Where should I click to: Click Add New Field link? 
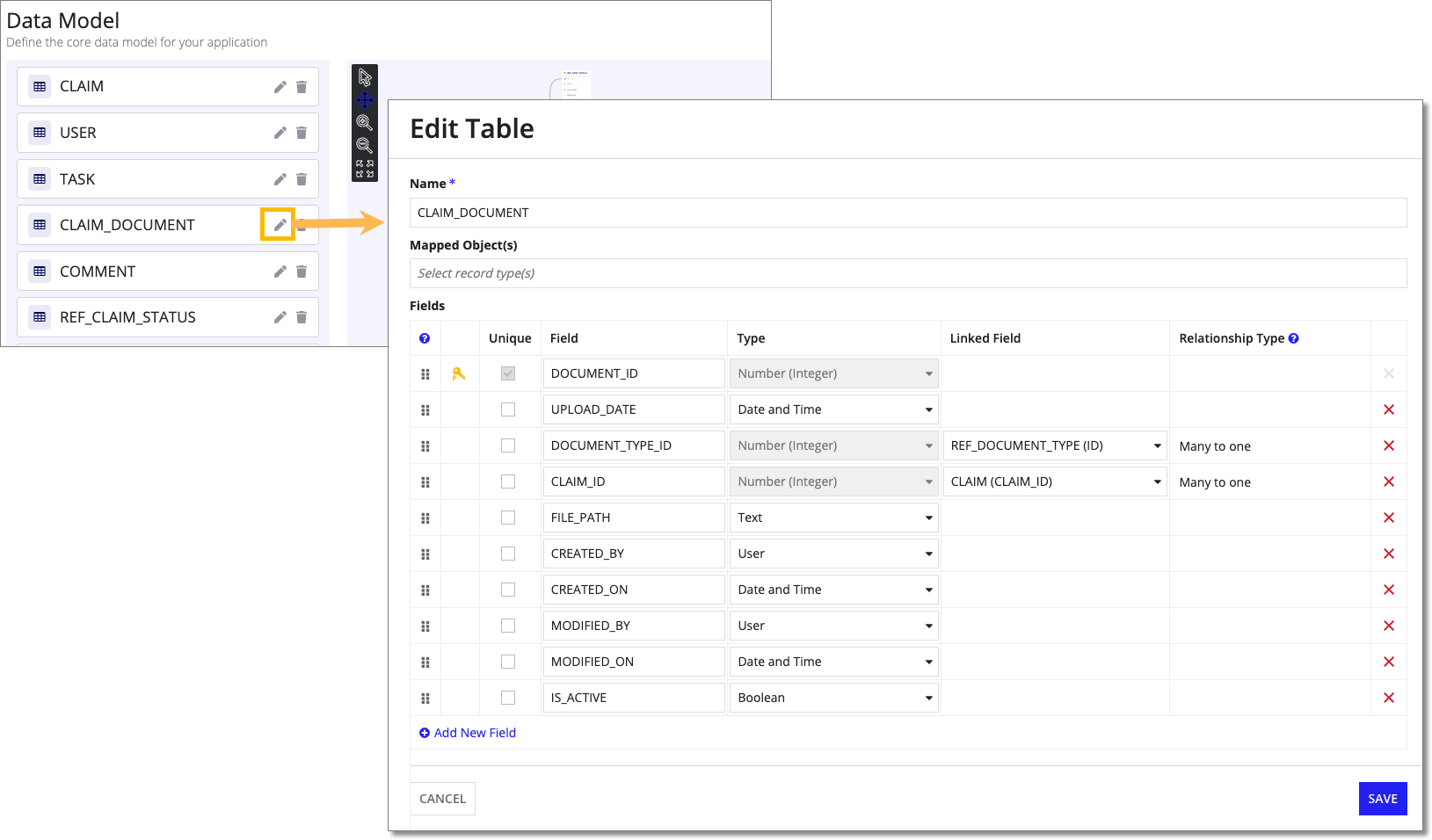(x=468, y=733)
